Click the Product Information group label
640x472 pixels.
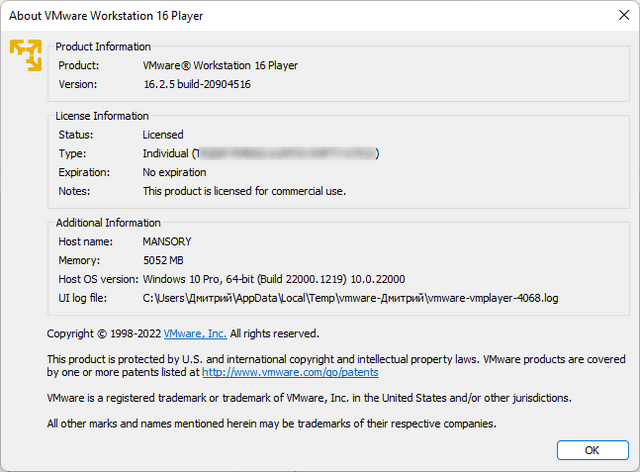click(x=103, y=46)
